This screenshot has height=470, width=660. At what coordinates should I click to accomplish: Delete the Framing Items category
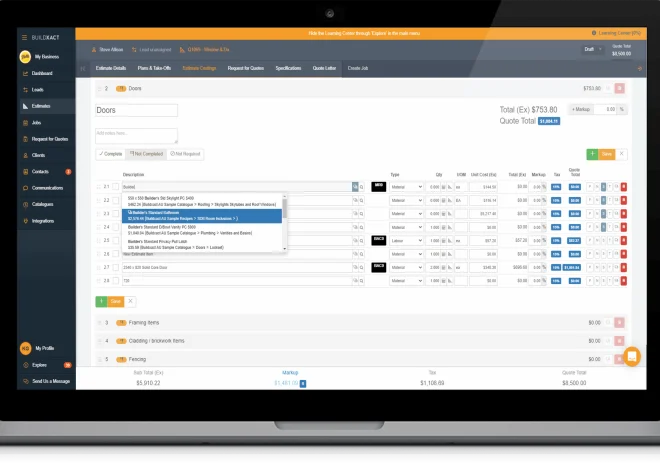tap(619, 323)
